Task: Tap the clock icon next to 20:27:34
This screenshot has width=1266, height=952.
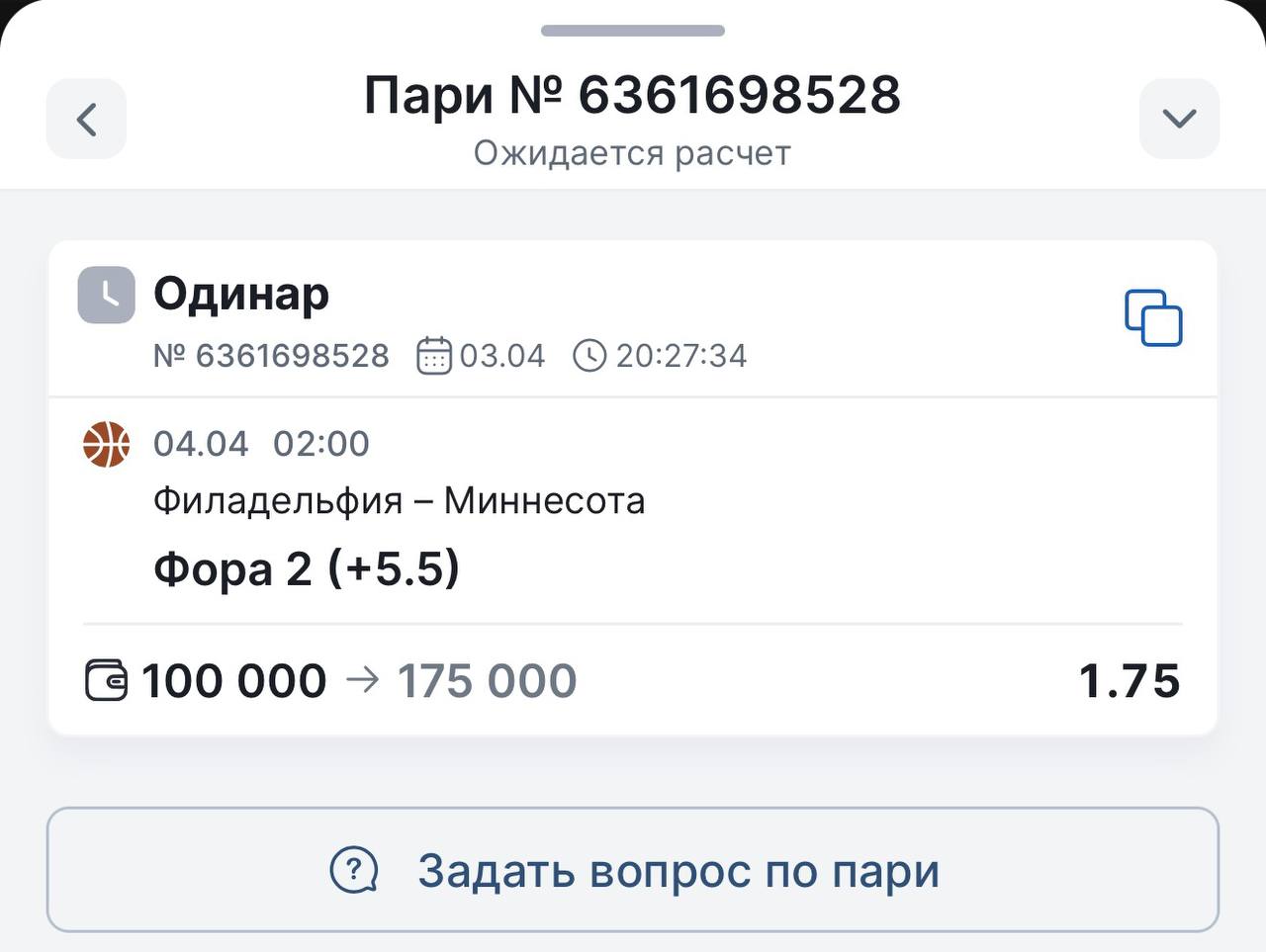Action: 589,356
